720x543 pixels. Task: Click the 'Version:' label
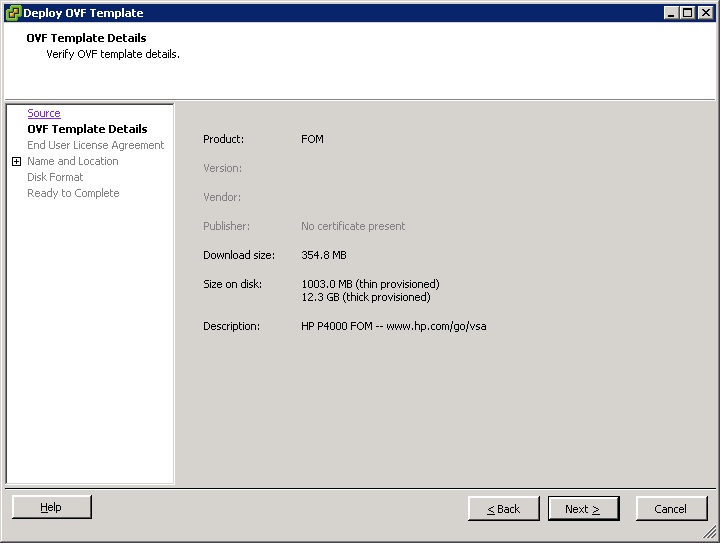(223, 168)
